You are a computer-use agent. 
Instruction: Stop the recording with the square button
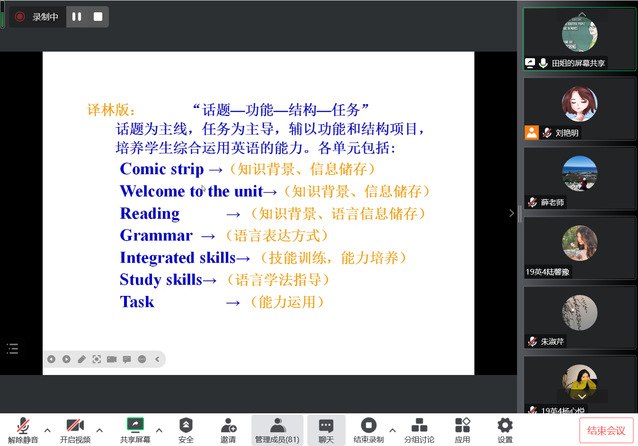(97, 17)
